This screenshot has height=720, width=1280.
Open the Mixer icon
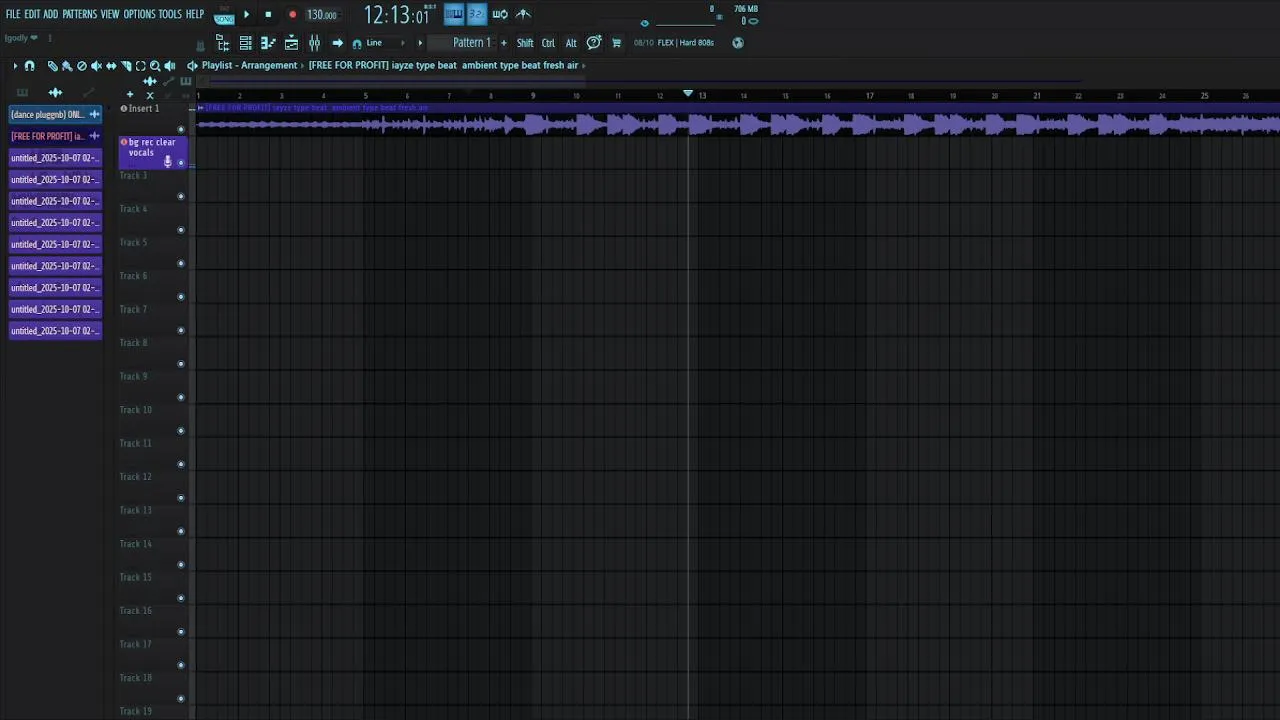[314, 43]
